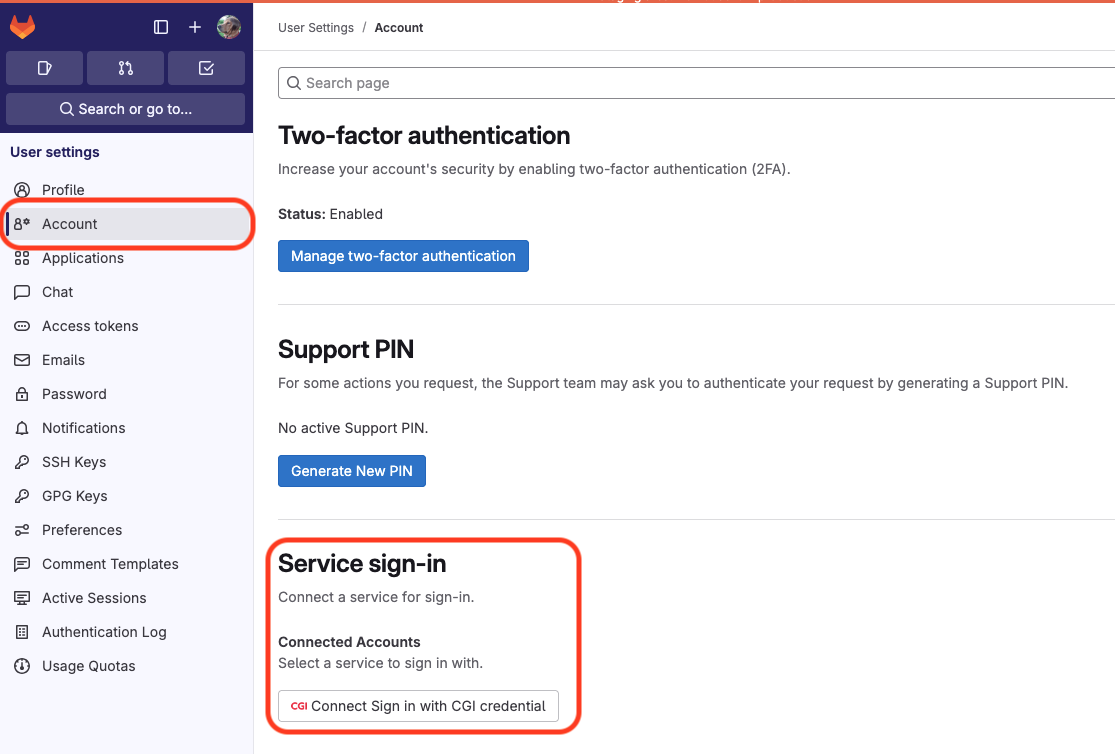This screenshot has width=1115, height=754.
Task: Click the Search or go to button
Action: click(125, 109)
